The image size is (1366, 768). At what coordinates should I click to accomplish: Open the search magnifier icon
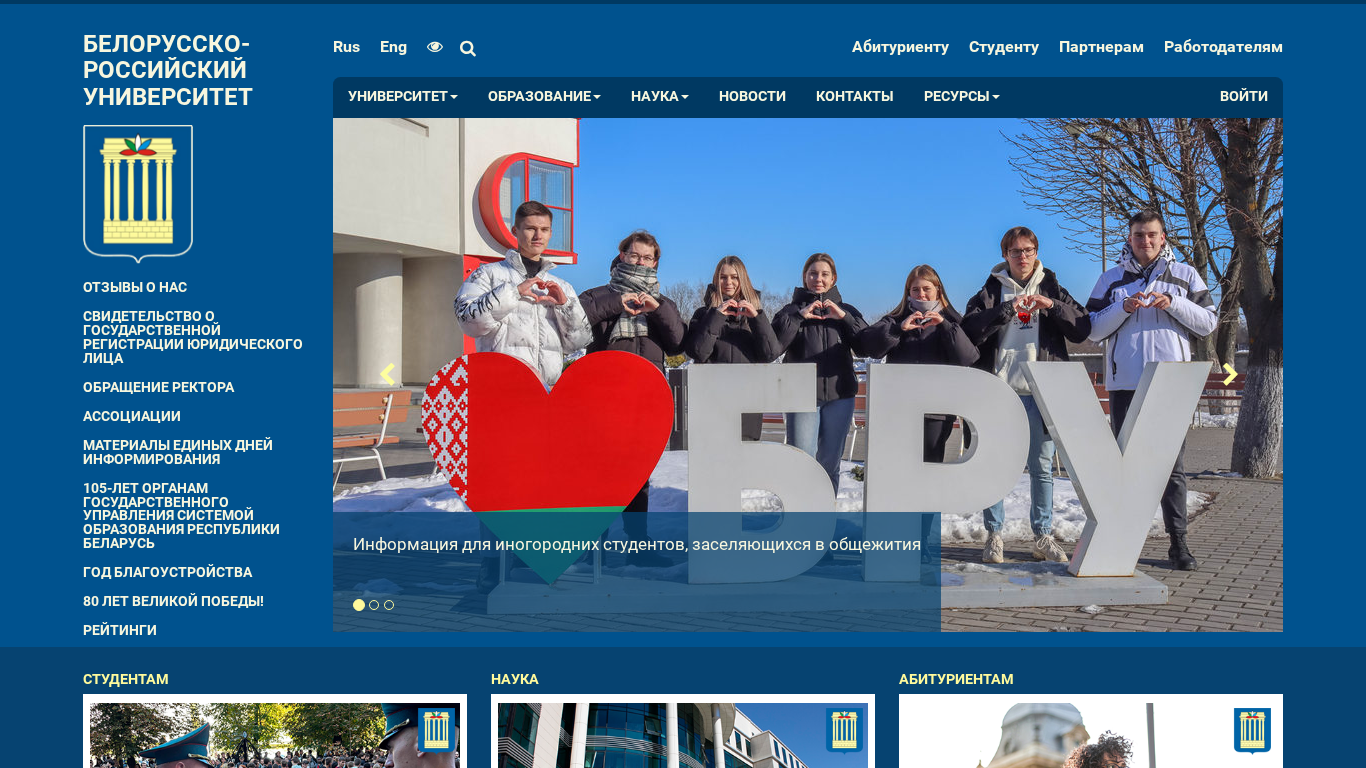467,48
